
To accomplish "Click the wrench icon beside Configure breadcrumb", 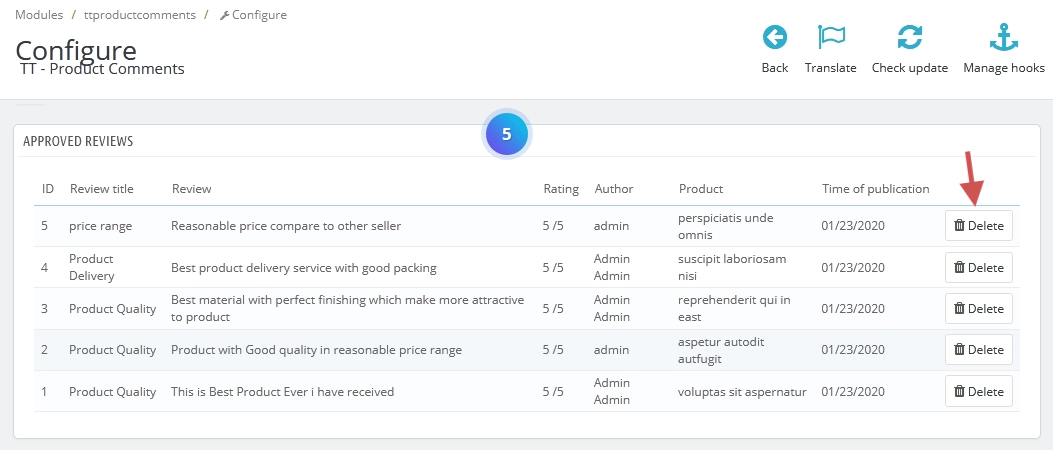I will 224,16.
